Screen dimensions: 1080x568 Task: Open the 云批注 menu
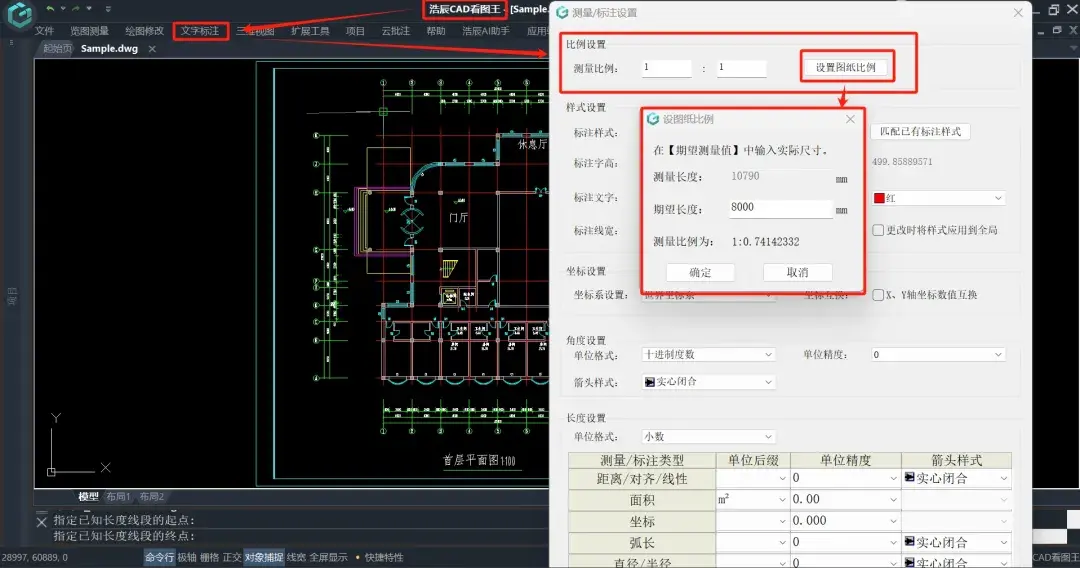[x=395, y=31]
